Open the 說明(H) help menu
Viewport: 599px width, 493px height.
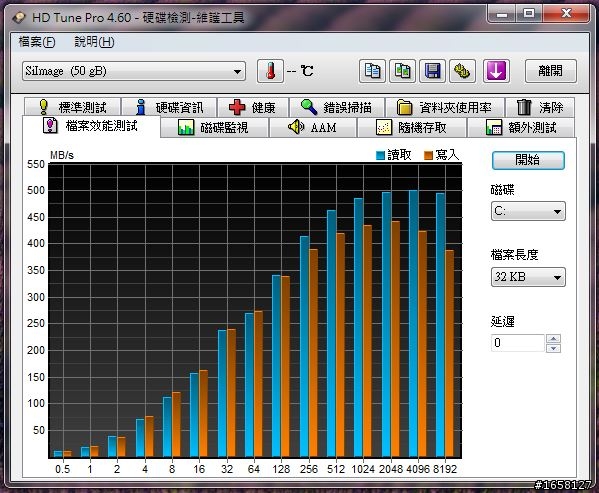[x=94, y=42]
